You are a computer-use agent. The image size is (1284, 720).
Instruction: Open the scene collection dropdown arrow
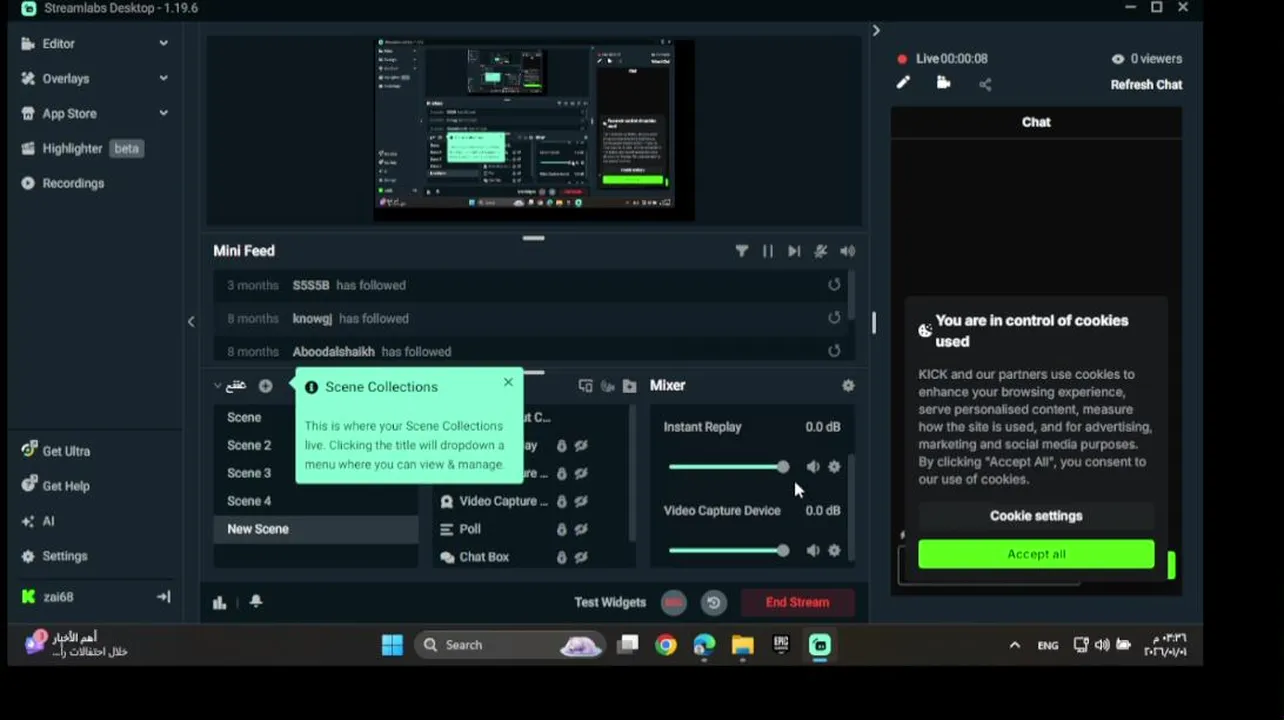(218, 386)
